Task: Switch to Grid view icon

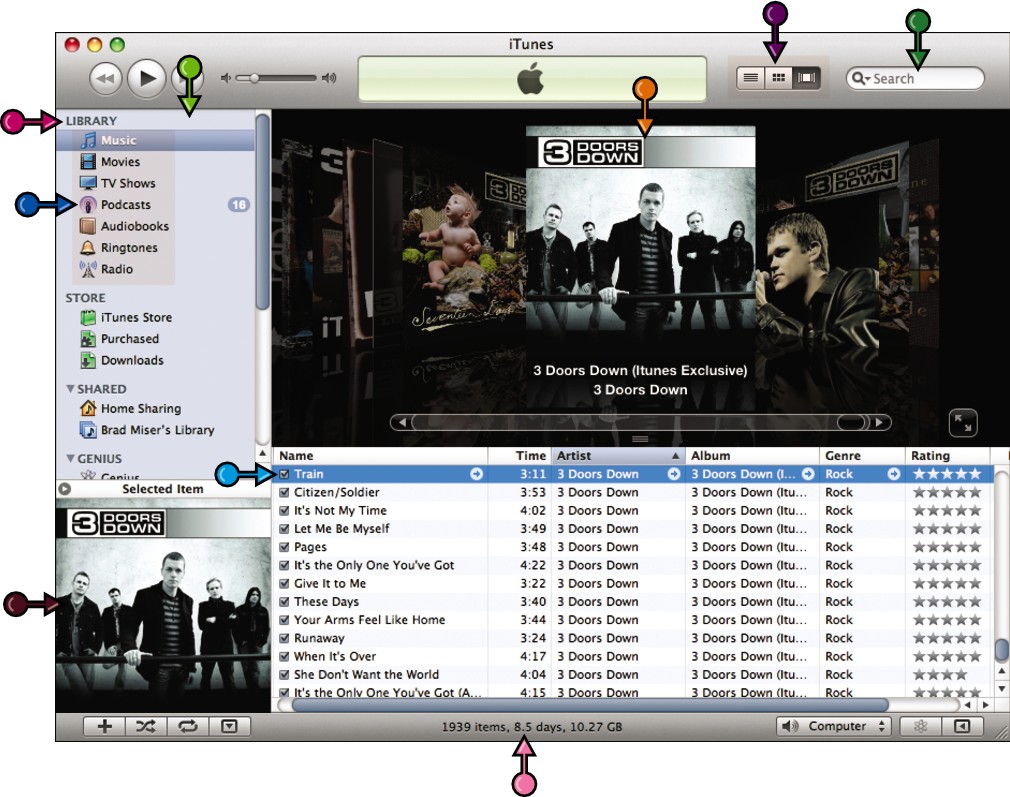Action: (778, 78)
